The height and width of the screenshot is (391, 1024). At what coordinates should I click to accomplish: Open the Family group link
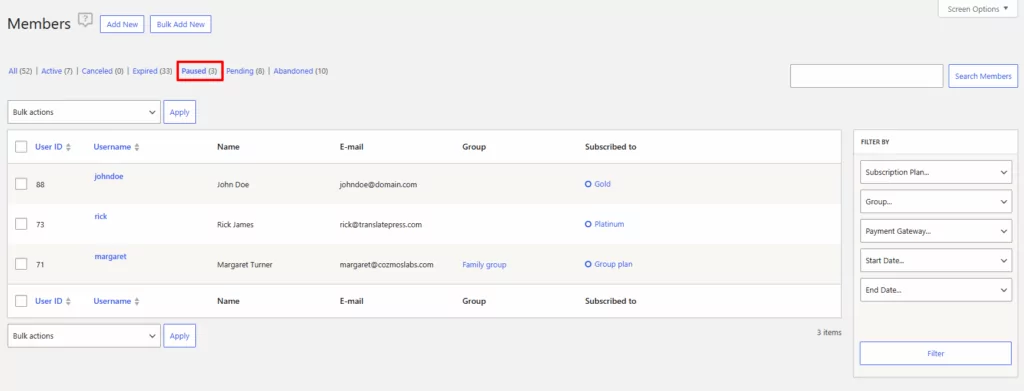484,264
